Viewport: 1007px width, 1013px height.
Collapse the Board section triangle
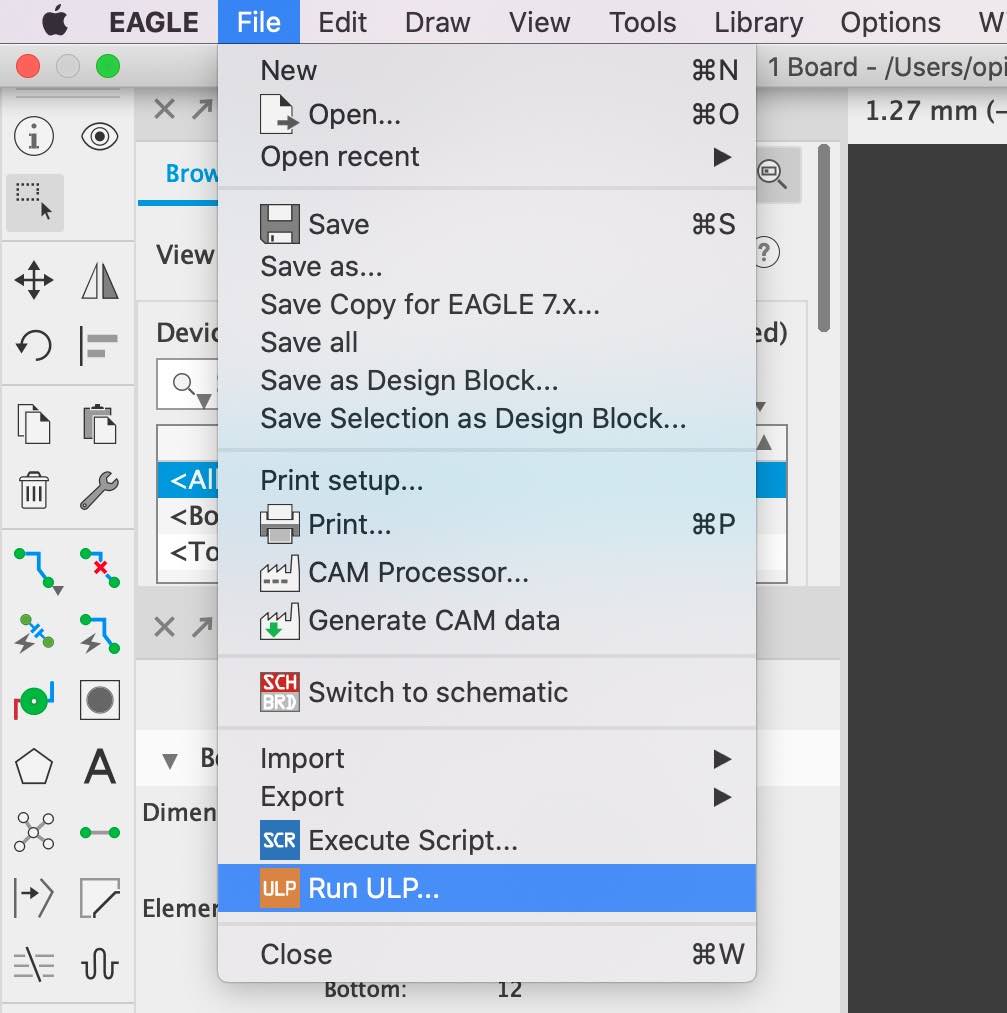[x=170, y=760]
